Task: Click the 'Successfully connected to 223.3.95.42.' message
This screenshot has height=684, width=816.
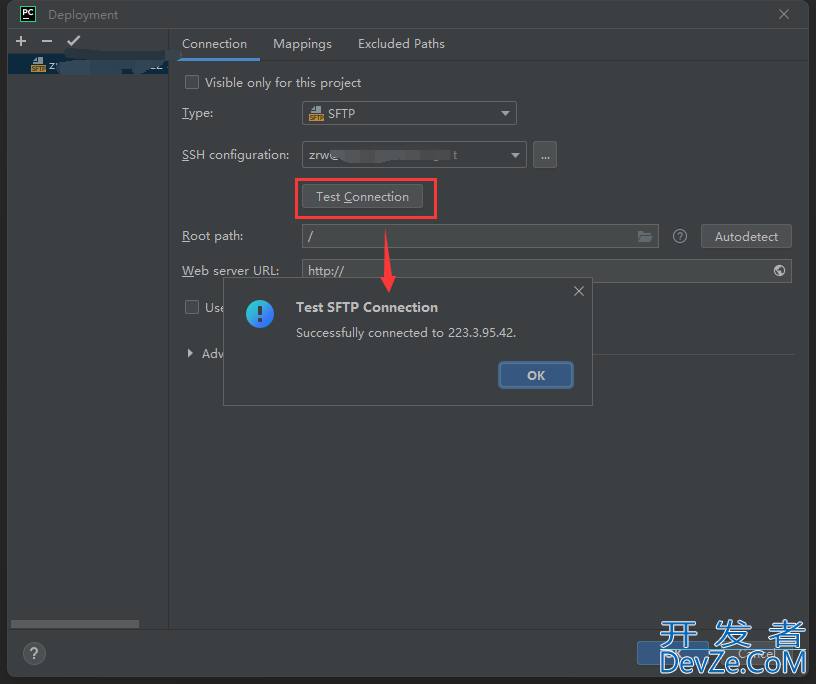Action: click(406, 333)
